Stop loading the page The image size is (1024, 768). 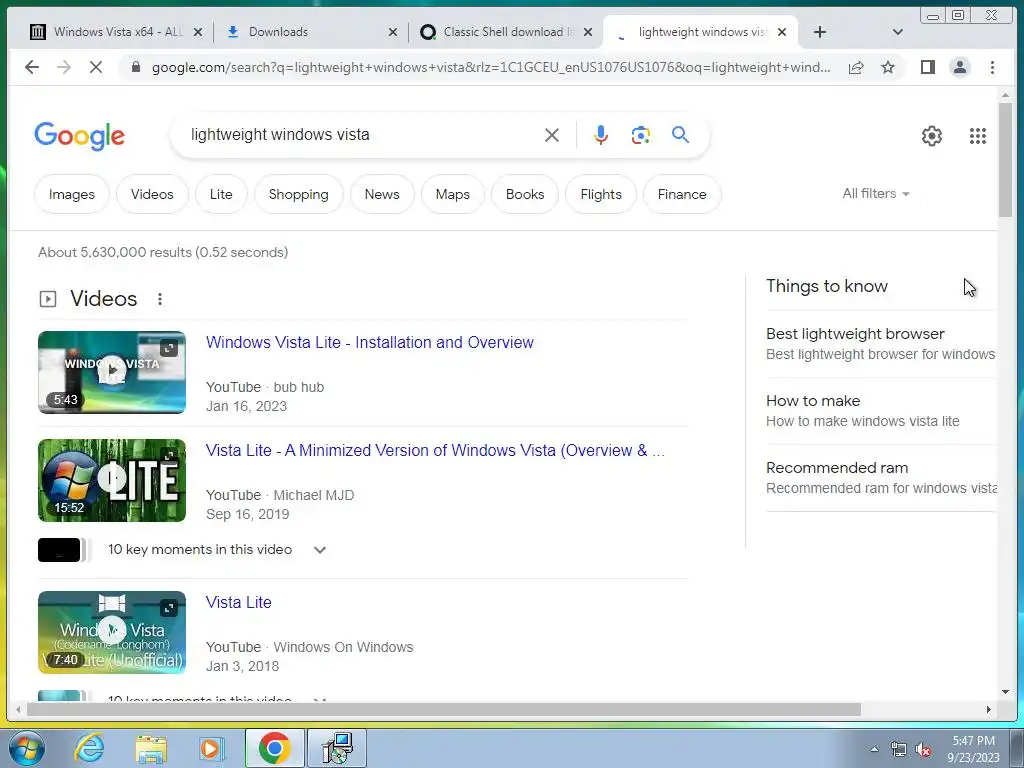(95, 67)
